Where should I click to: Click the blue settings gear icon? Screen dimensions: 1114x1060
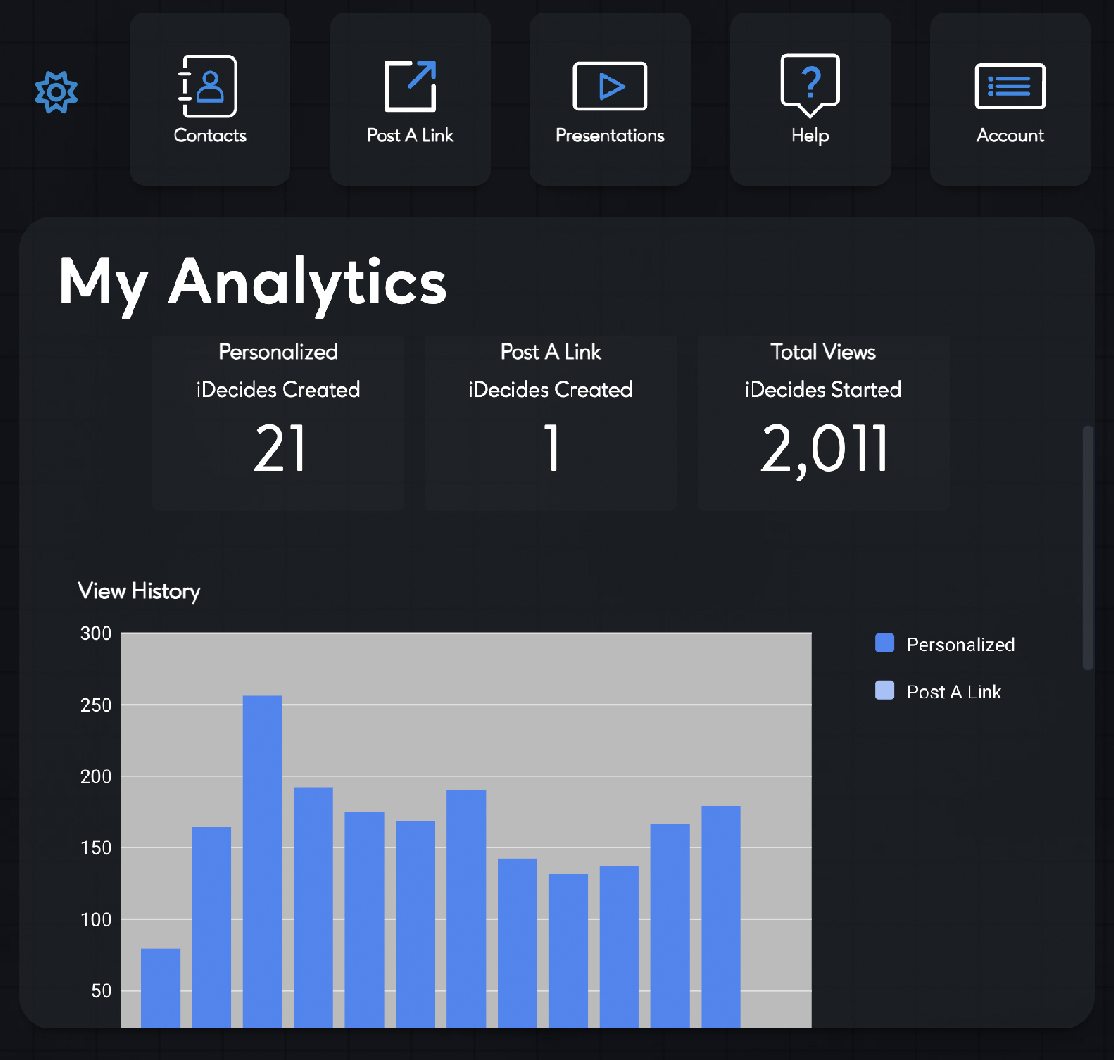[56, 92]
